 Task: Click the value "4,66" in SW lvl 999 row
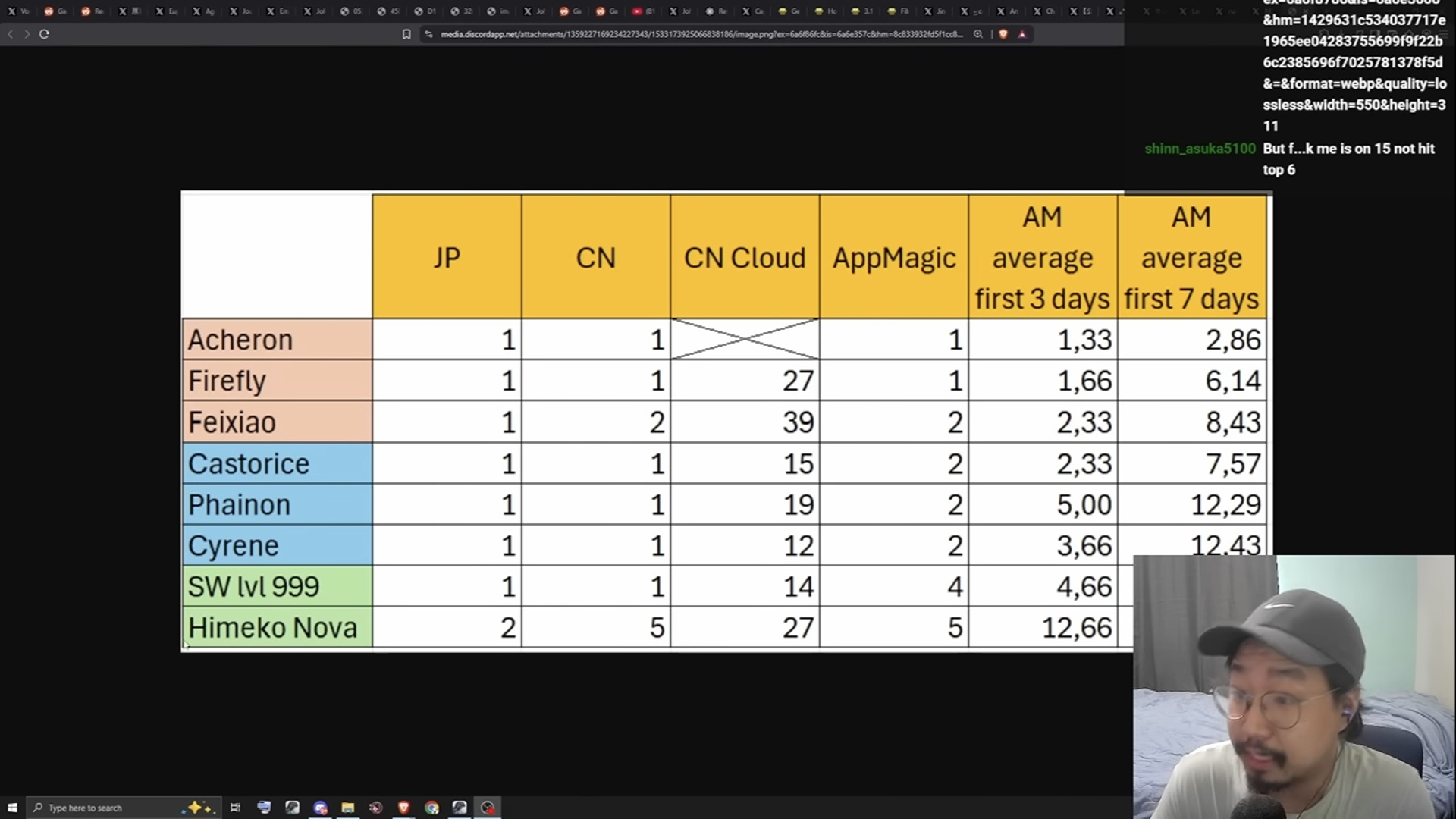tap(1084, 587)
